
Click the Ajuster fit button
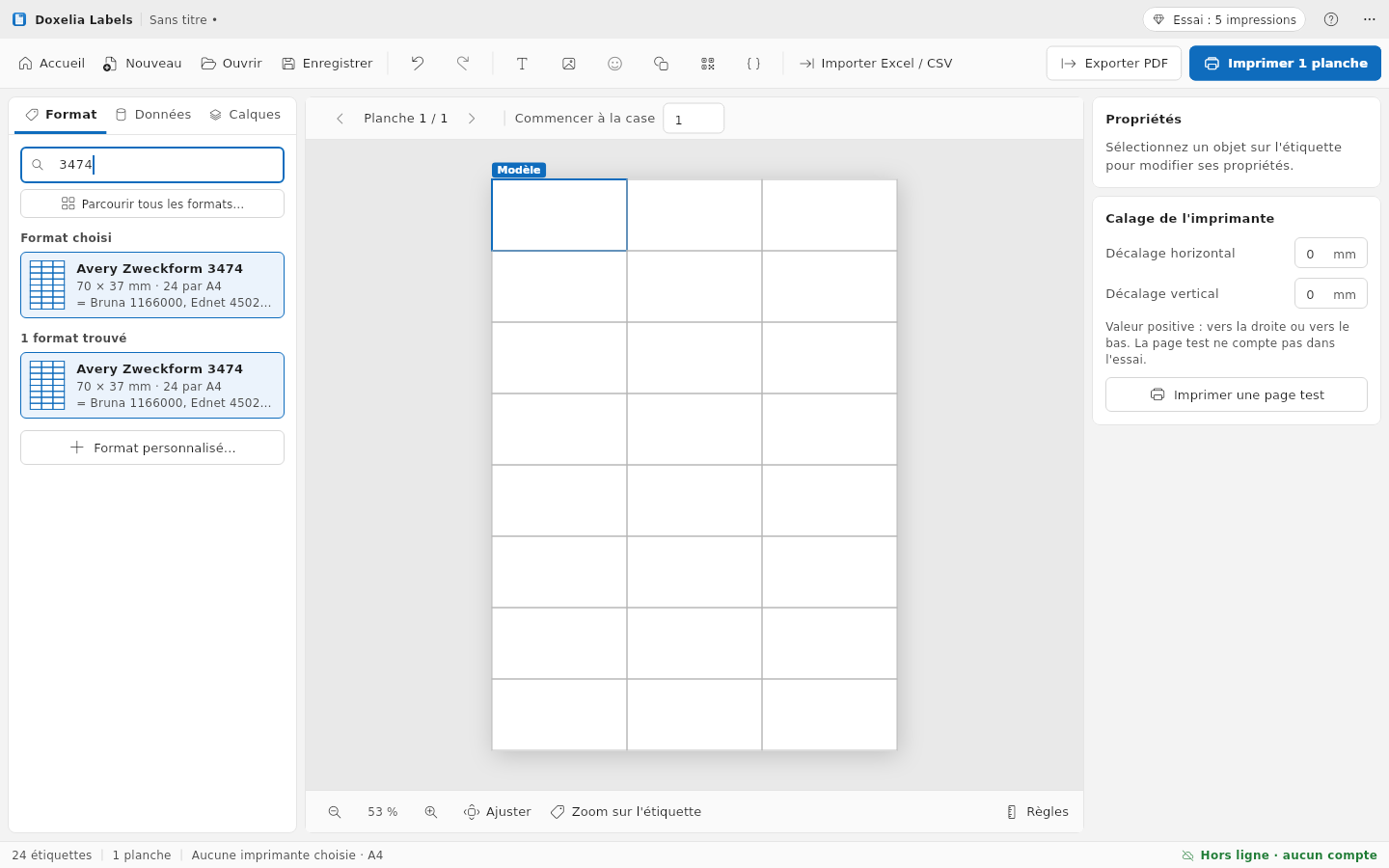498,812
